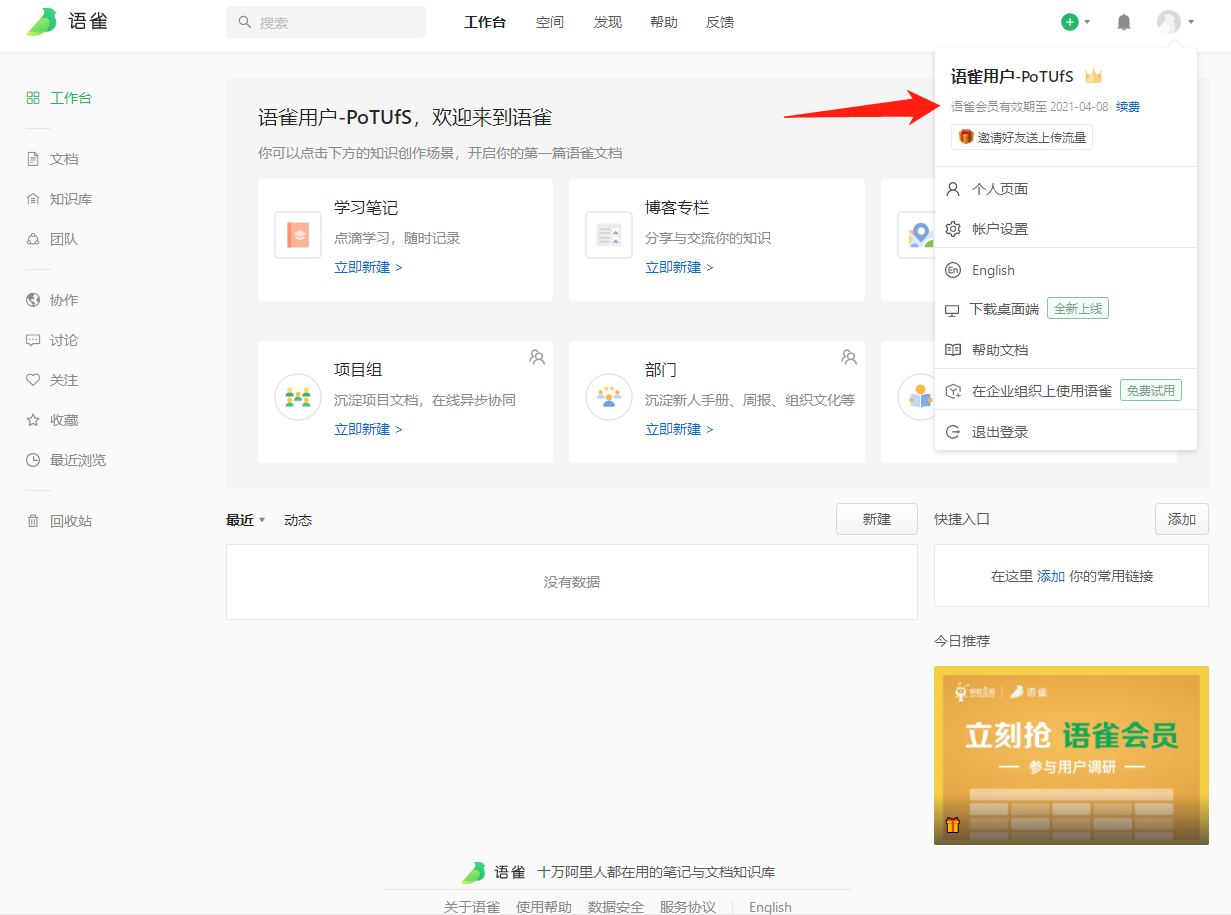Click the team icon on the 部门 card corner
Screen dimensions: 1231x915
(849, 356)
